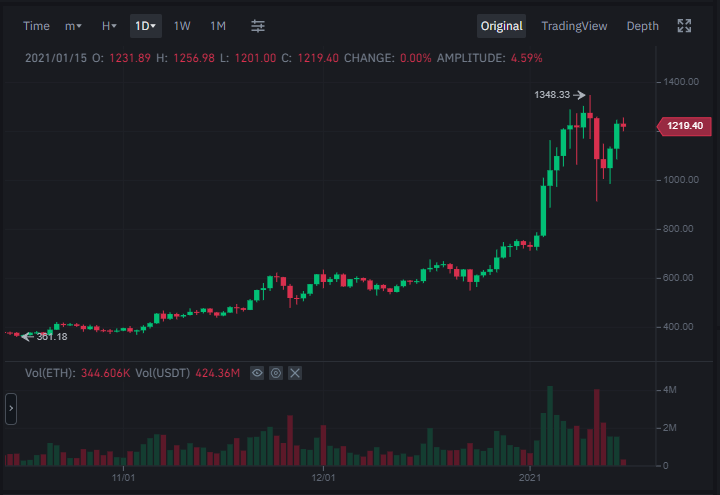Open volume indicator settings icon
Screen dimensions: 720x495
[x=276, y=373]
